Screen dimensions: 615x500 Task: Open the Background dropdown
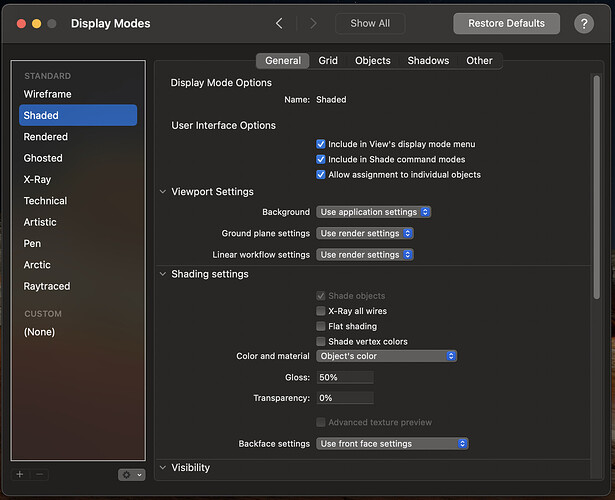coord(374,212)
